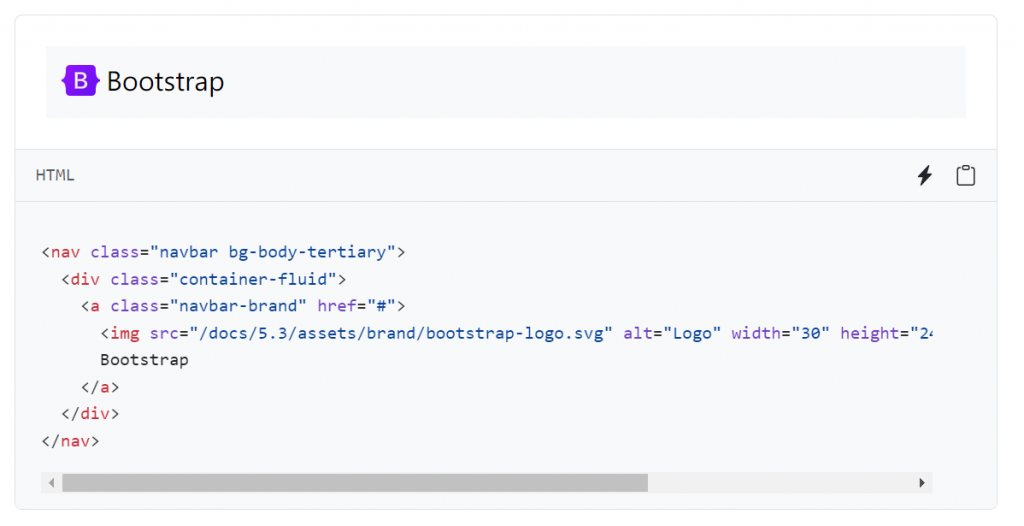Click the div class="container-fluid" code line
1024x526 pixels.
[x=204, y=280]
